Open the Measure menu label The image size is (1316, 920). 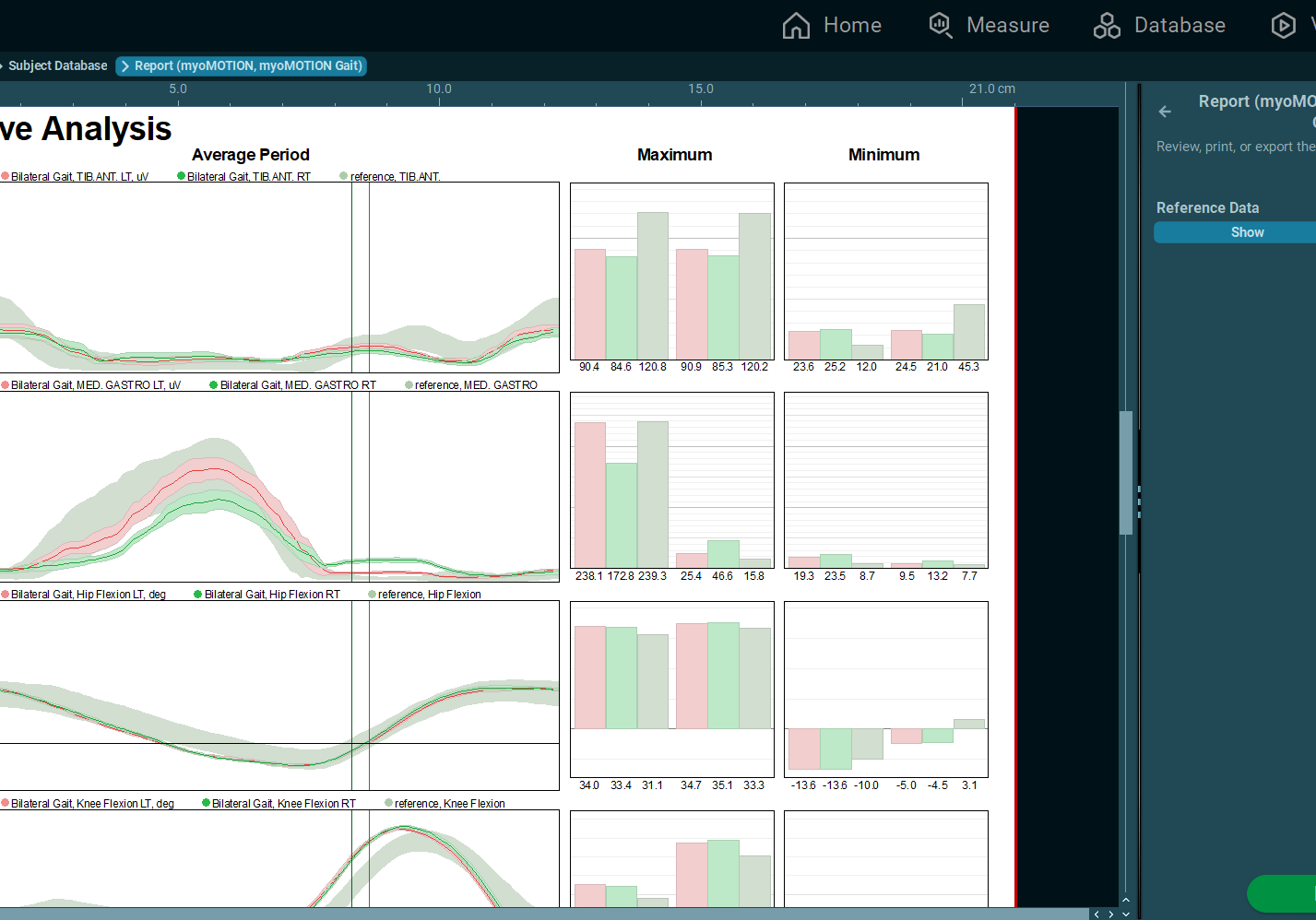[x=1007, y=25]
